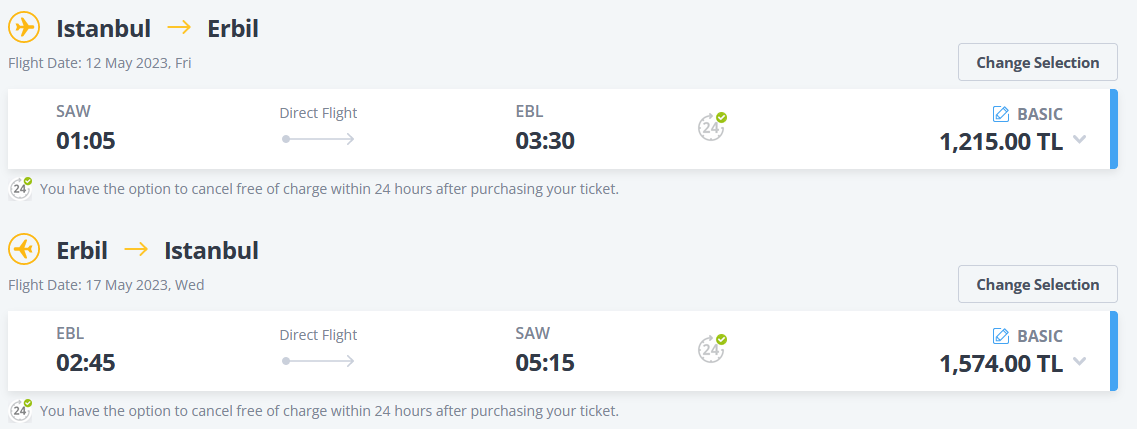Image resolution: width=1137 pixels, height=429 pixels.
Task: Click the edit pencil icon beside the 1,574.00 TL BASIC fare
Action: pos(1001,336)
